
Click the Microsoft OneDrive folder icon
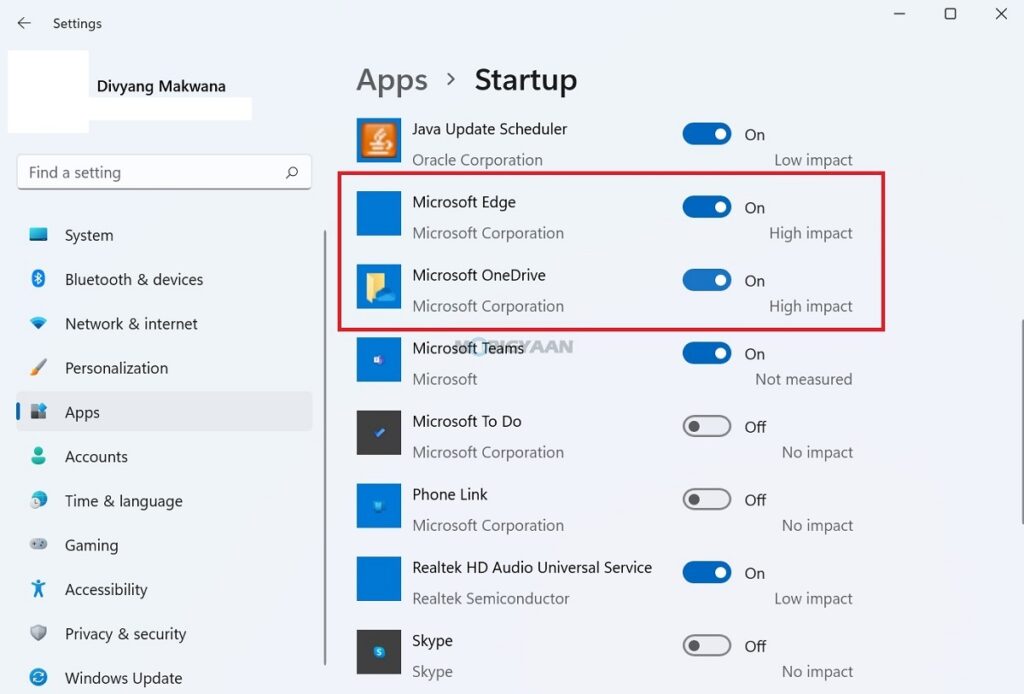tap(379, 286)
